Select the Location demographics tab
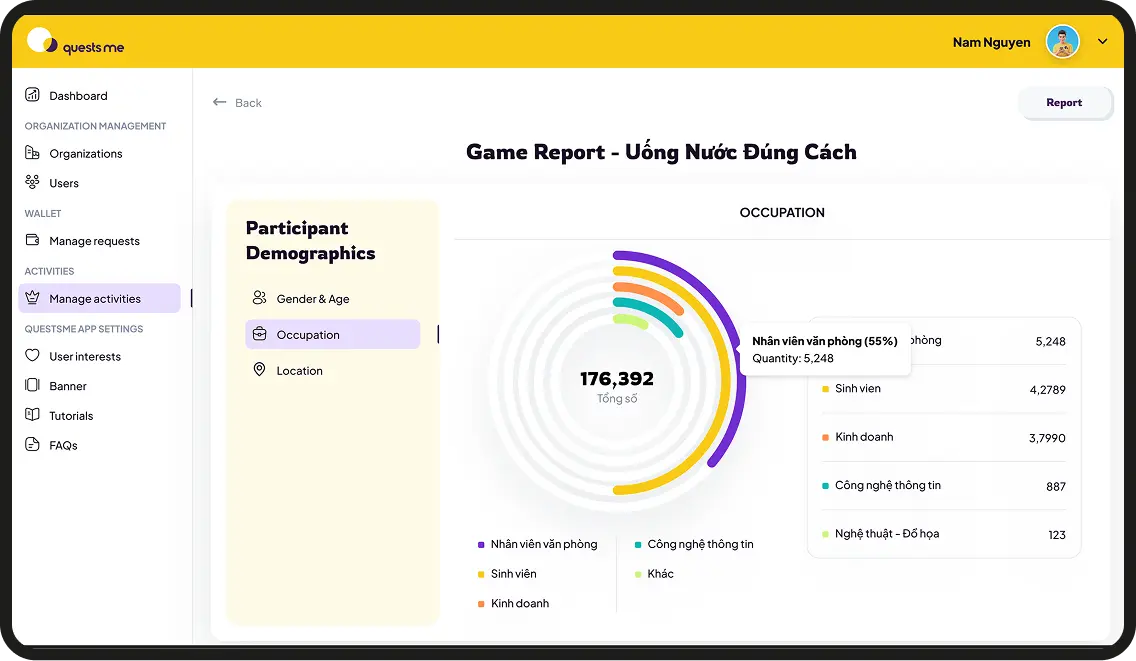The height and width of the screenshot is (661, 1136). click(x=299, y=371)
